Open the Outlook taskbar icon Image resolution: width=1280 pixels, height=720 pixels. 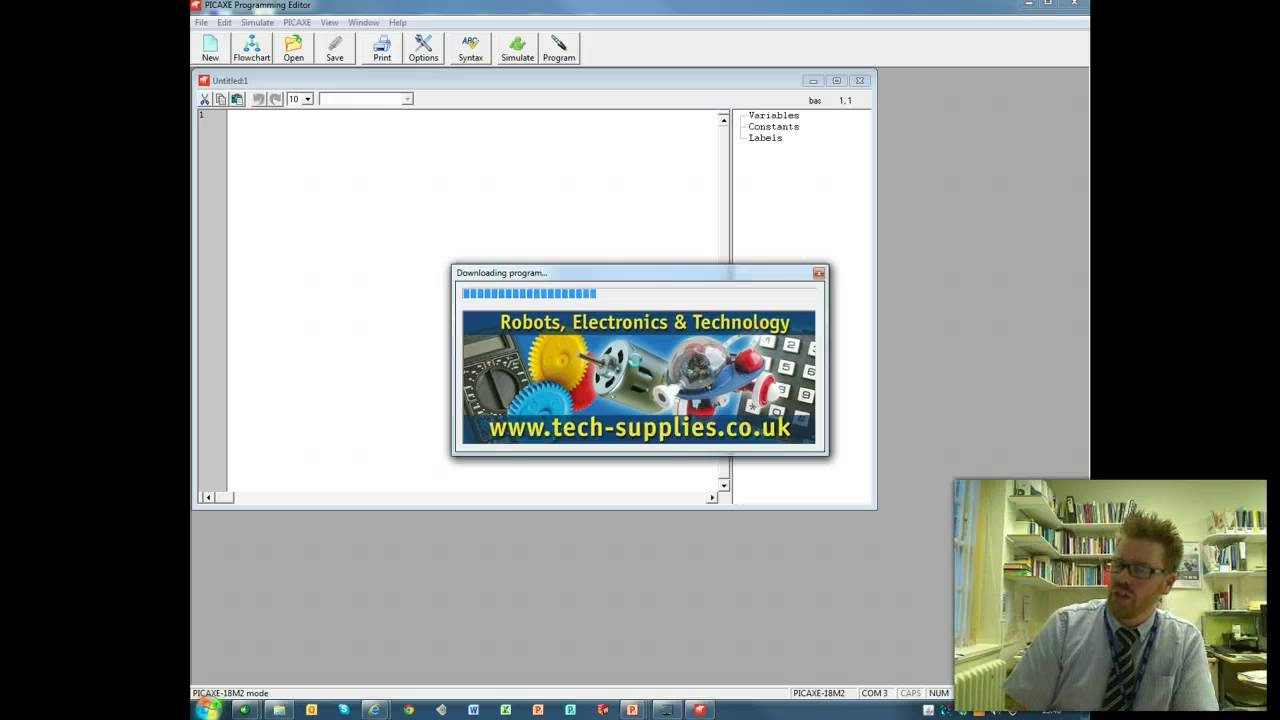[311, 710]
